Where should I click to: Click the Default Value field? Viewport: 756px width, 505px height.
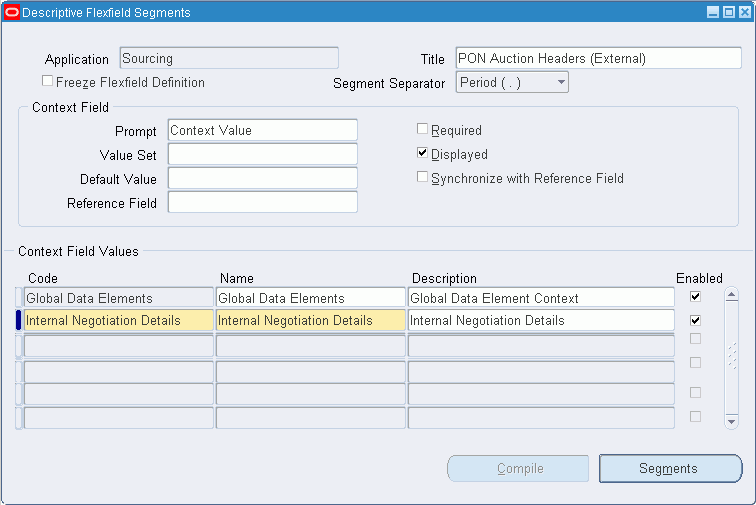click(x=262, y=178)
